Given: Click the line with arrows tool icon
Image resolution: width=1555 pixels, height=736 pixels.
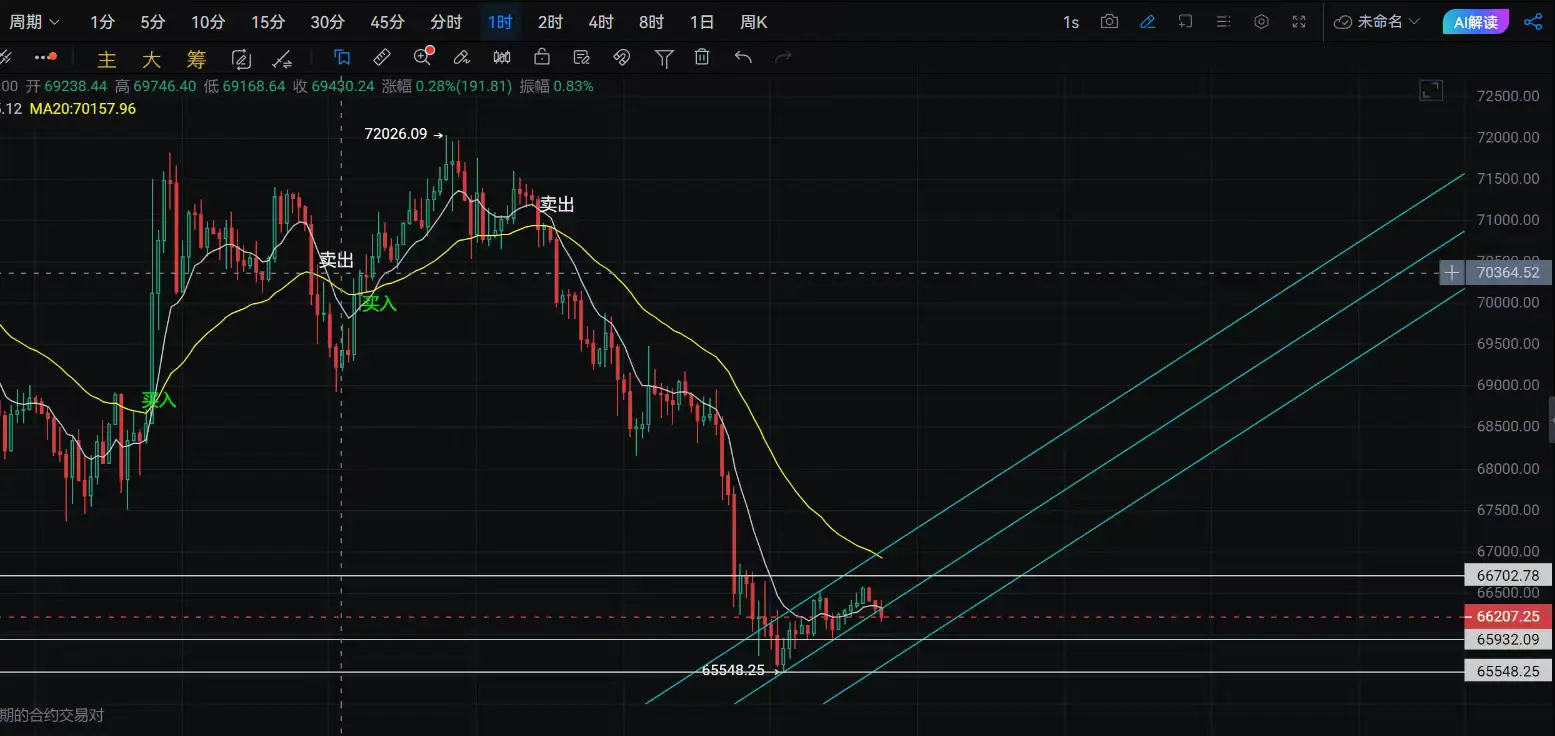Looking at the screenshot, I should pos(284,59).
